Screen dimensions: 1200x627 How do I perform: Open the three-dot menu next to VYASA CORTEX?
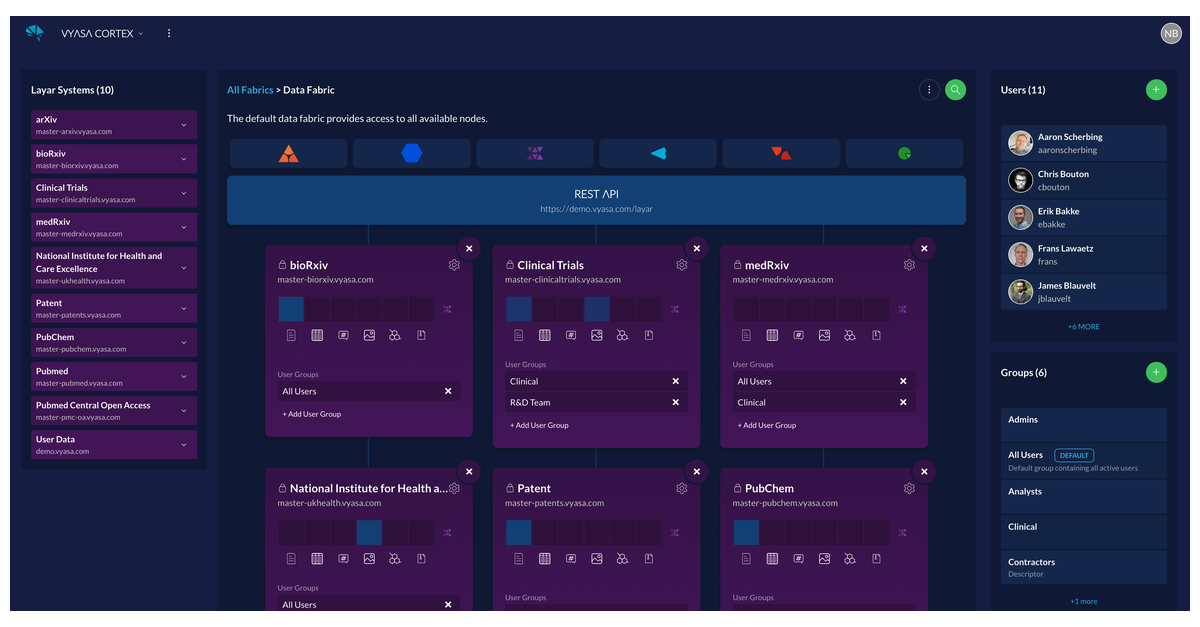click(x=169, y=33)
